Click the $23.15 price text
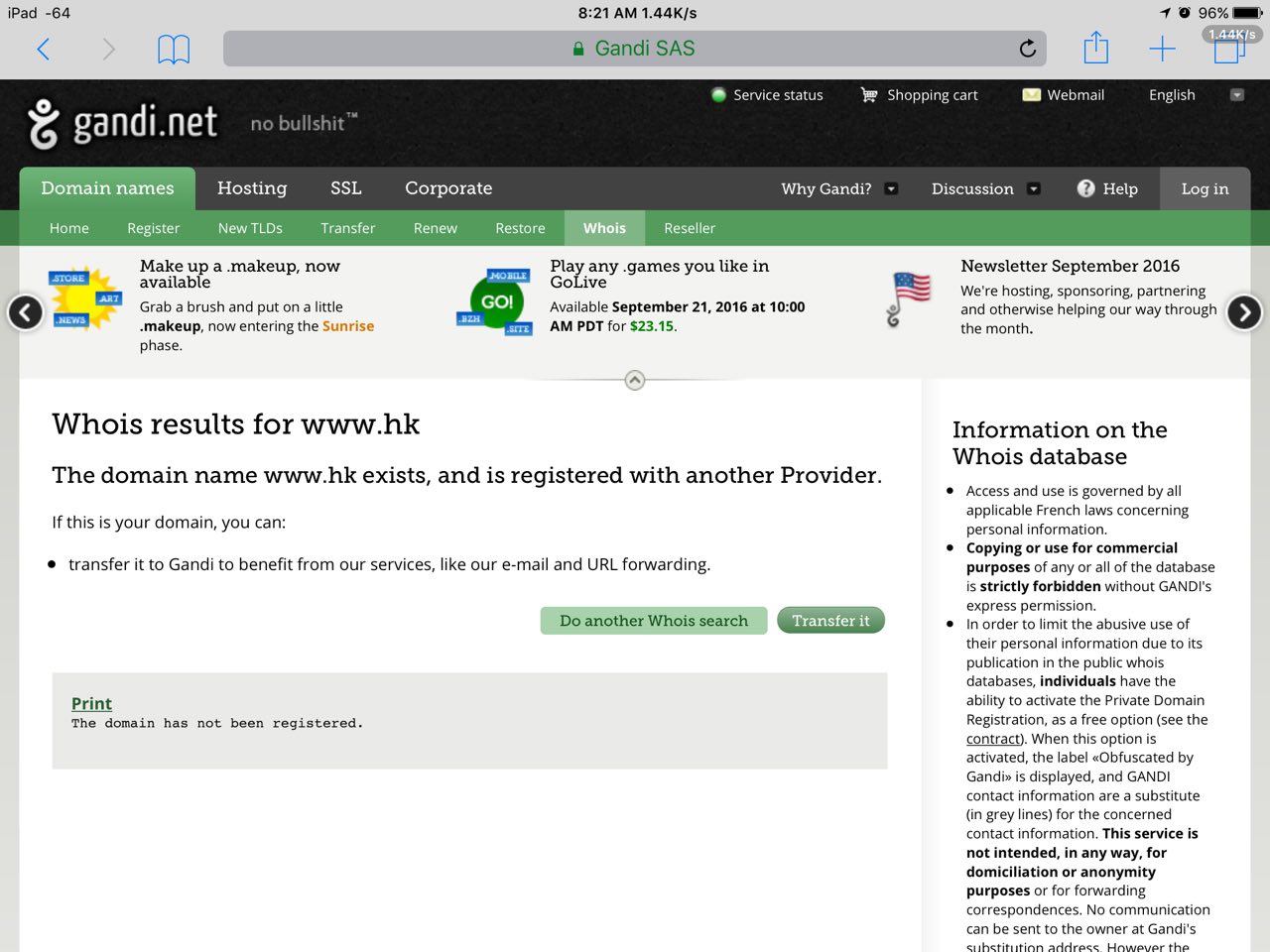 [x=652, y=326]
